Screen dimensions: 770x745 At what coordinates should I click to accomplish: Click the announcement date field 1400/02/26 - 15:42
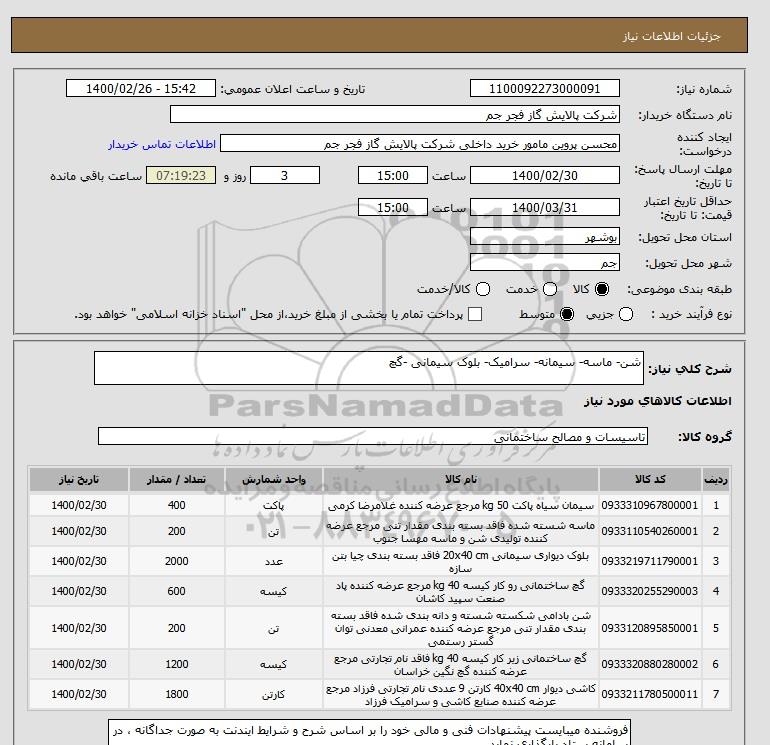141,88
